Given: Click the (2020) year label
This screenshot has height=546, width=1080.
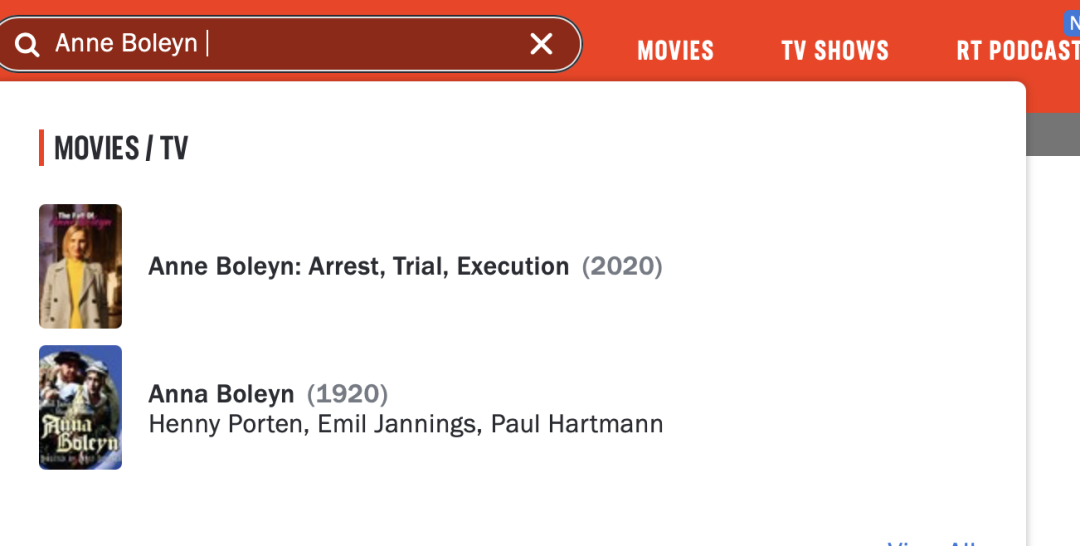Looking at the screenshot, I should [x=622, y=266].
